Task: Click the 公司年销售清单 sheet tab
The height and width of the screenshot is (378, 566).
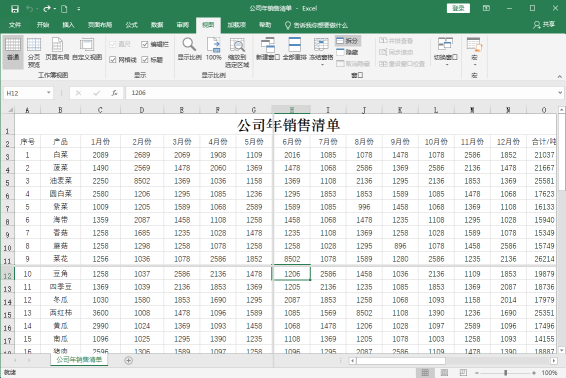Action: click(x=79, y=360)
